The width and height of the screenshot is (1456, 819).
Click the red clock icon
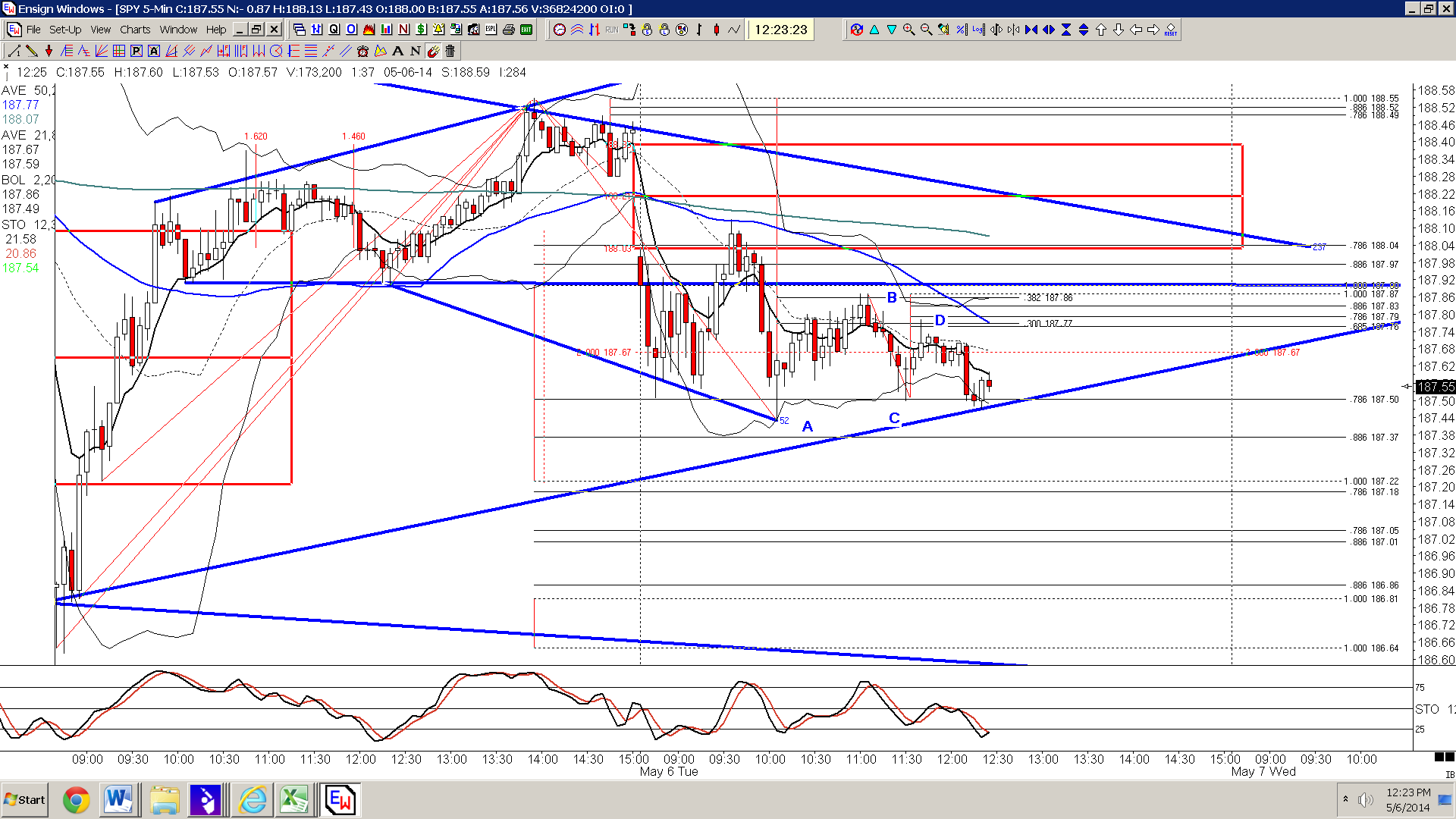tap(560, 30)
